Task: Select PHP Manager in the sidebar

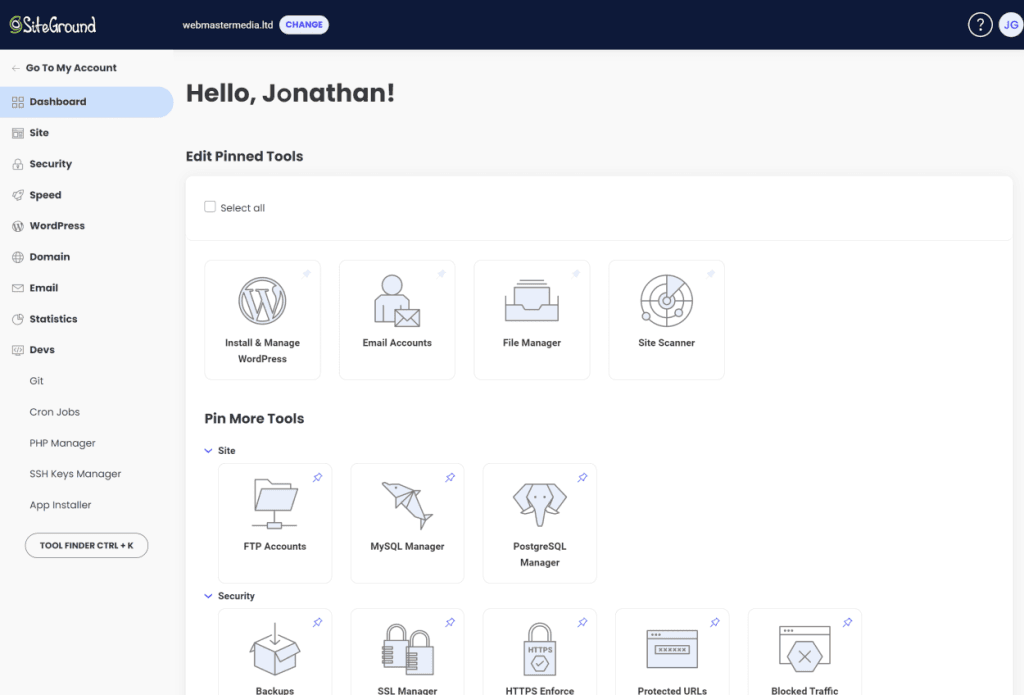Action: point(62,443)
